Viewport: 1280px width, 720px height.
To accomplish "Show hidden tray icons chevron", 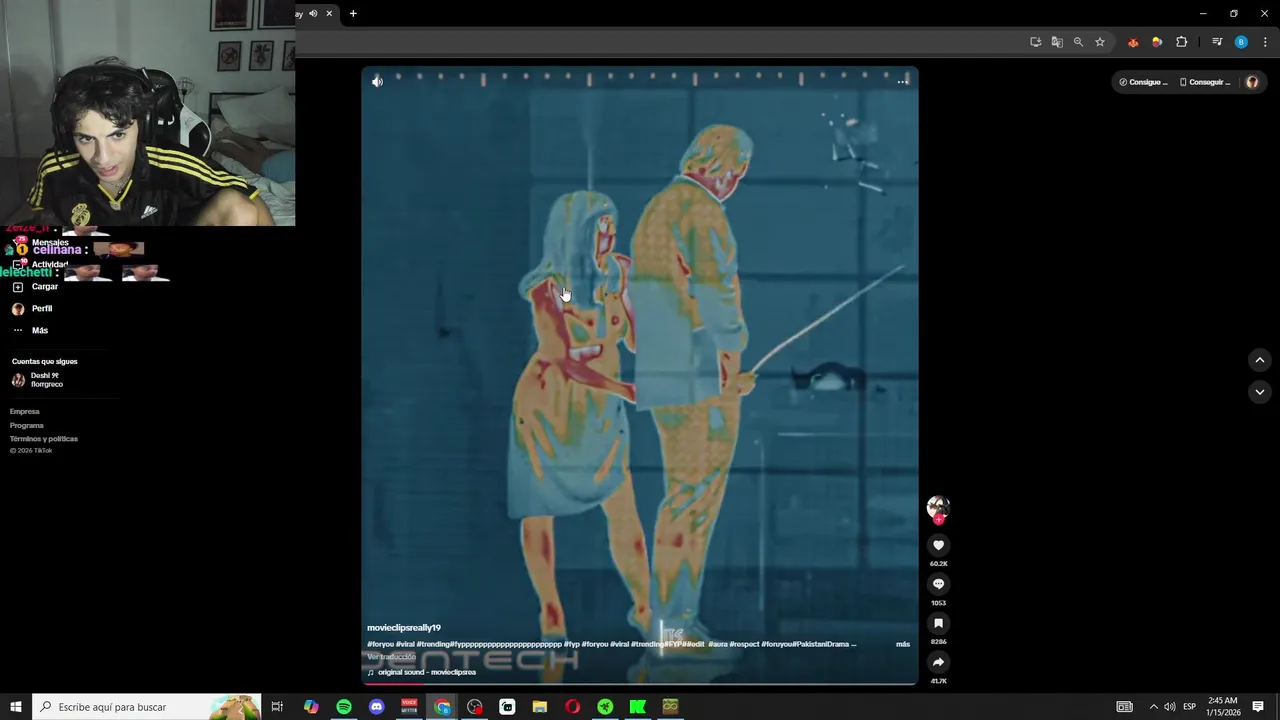I will [x=1153, y=707].
